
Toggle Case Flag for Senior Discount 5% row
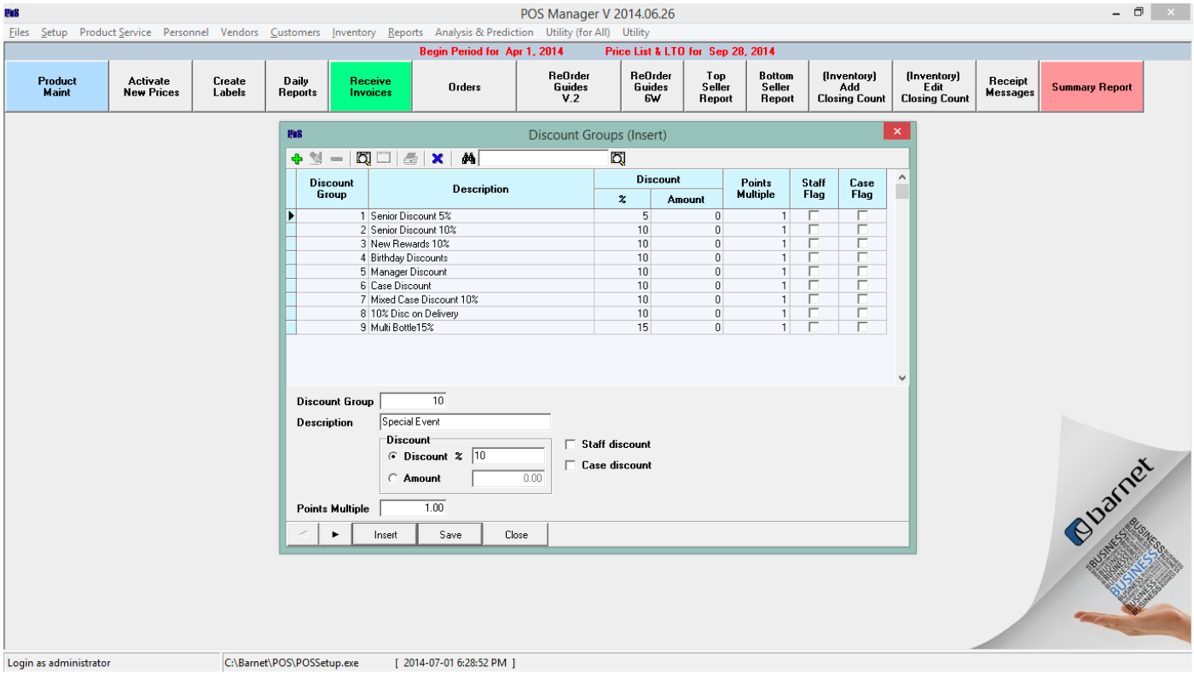click(862, 216)
